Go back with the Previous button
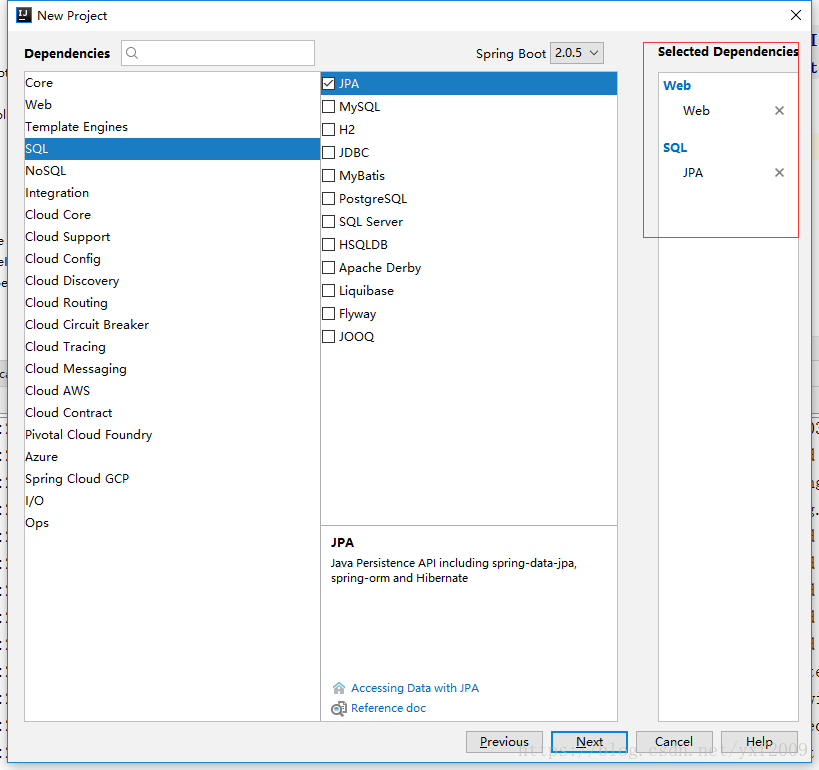This screenshot has width=819, height=770. coord(504,742)
